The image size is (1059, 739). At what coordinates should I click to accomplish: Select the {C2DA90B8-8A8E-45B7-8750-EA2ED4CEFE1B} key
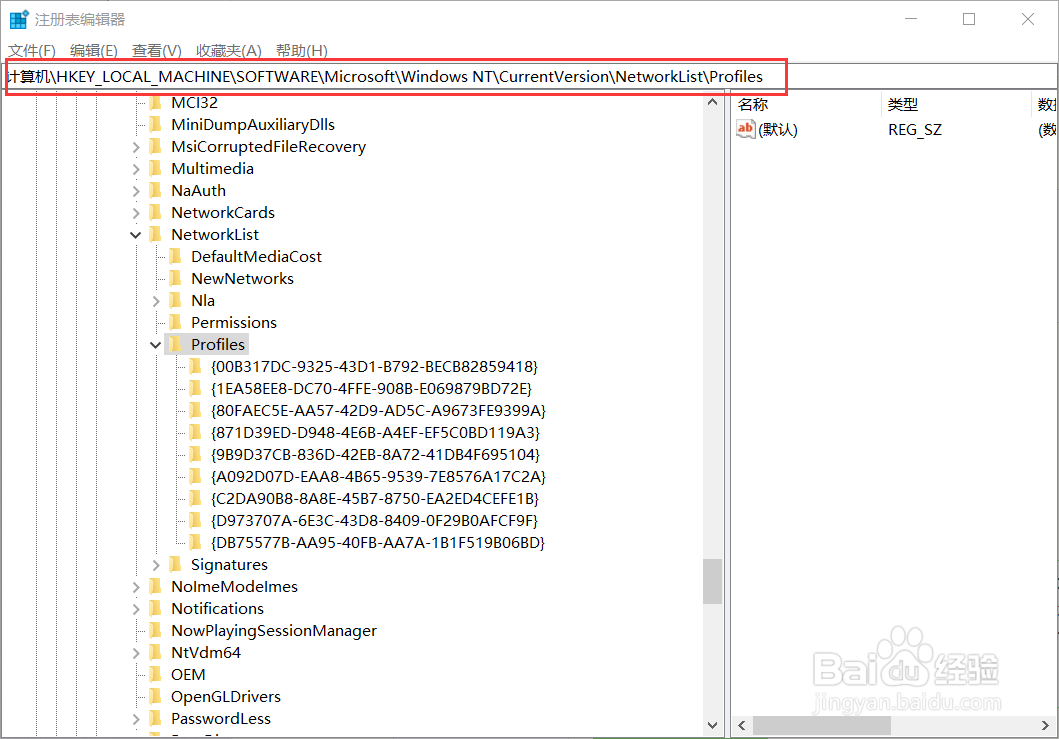(x=375, y=499)
